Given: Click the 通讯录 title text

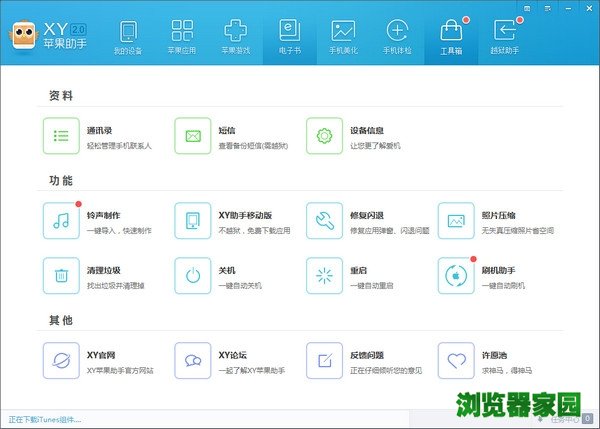Looking at the screenshot, I should [99, 130].
